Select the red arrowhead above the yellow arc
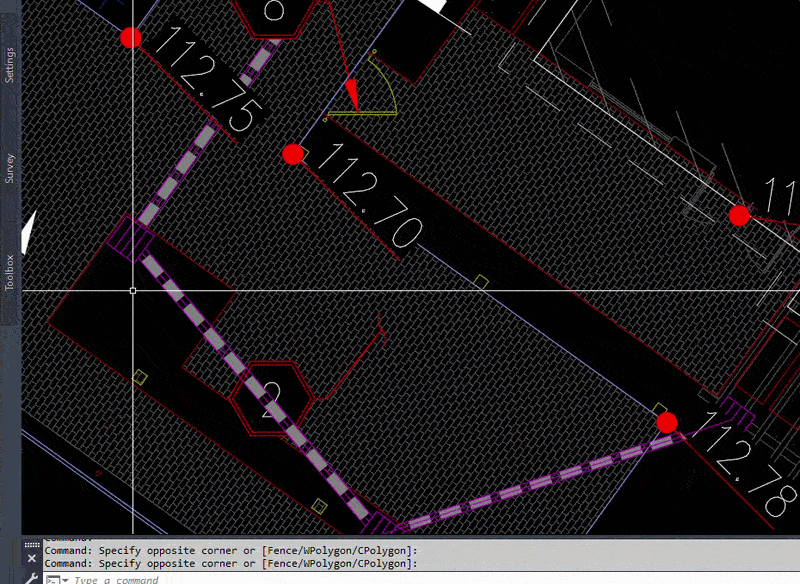Viewport: 800px width, 584px height. click(353, 94)
